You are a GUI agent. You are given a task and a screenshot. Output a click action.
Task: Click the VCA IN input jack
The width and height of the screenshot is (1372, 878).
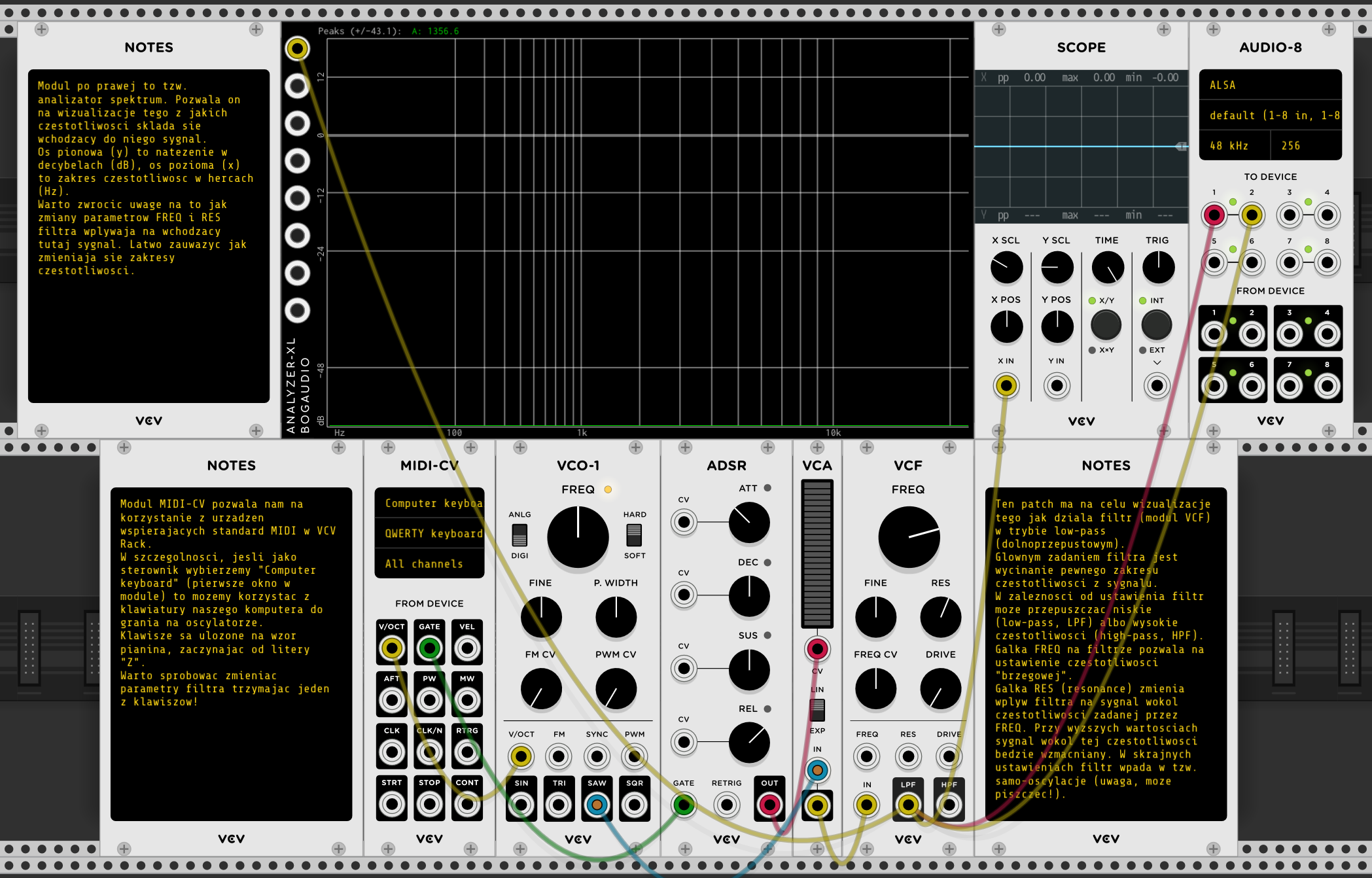[x=817, y=770]
